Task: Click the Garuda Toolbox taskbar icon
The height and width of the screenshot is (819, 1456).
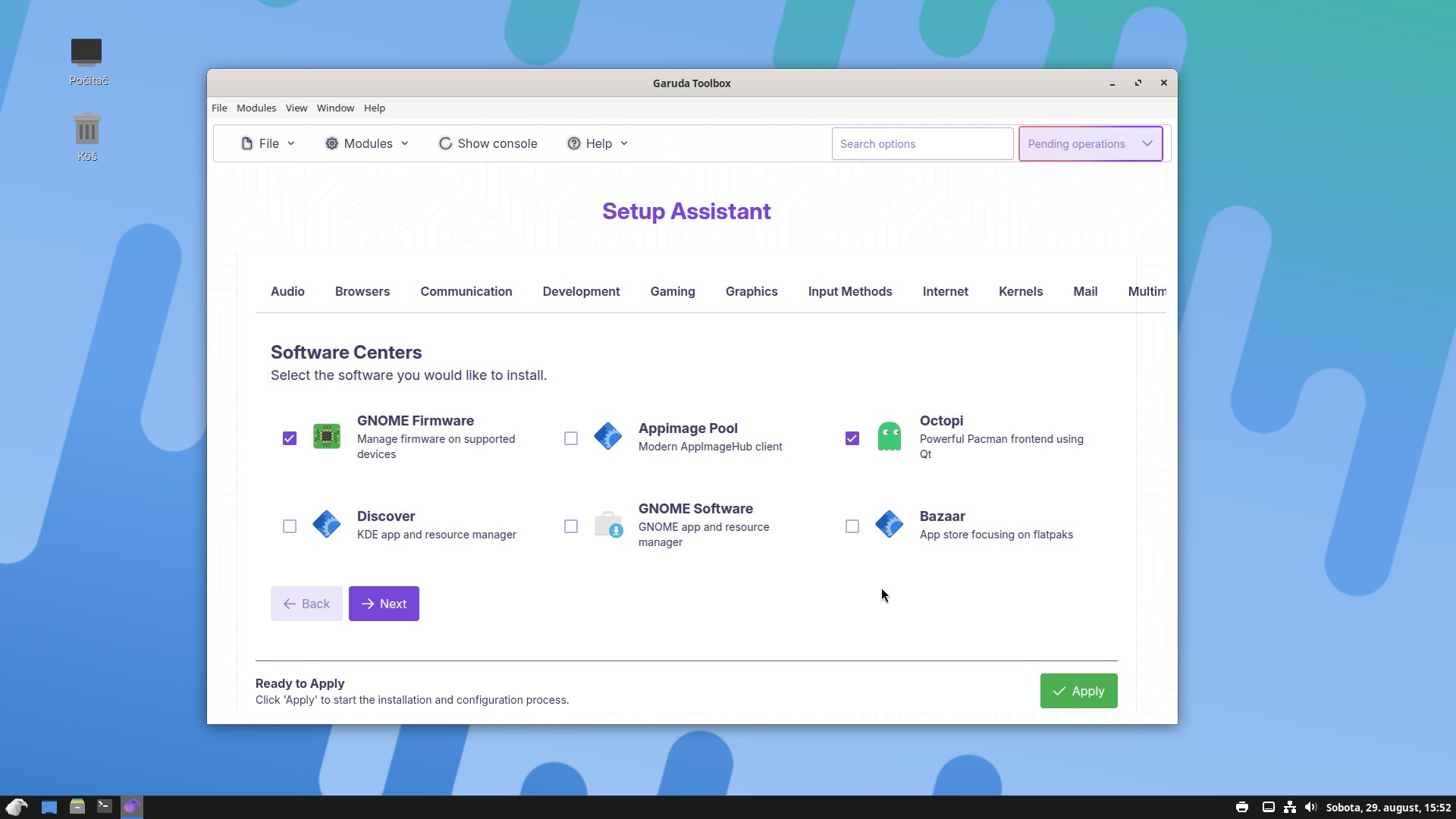Action: click(132, 807)
